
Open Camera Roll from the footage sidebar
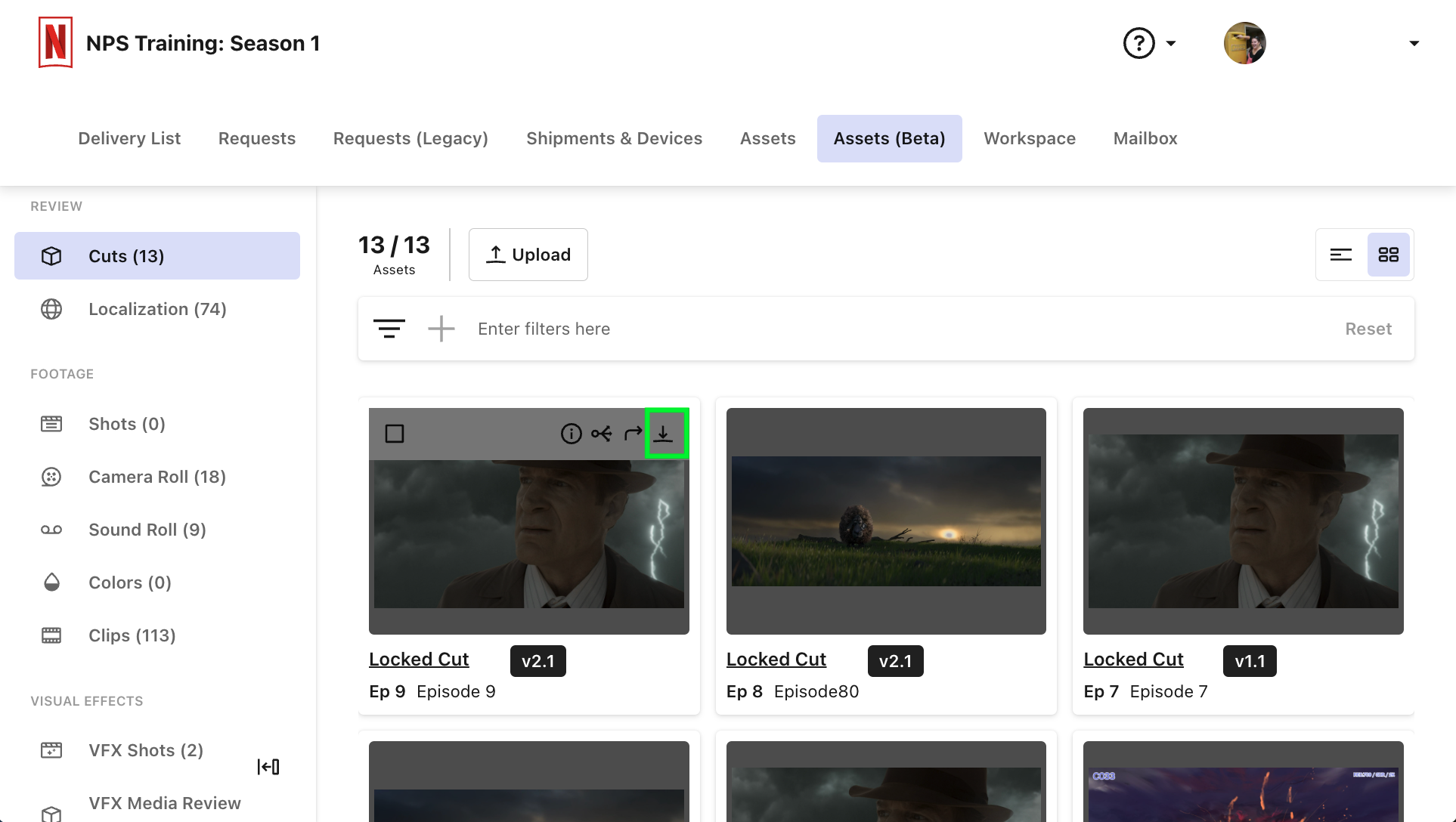[x=51, y=477]
